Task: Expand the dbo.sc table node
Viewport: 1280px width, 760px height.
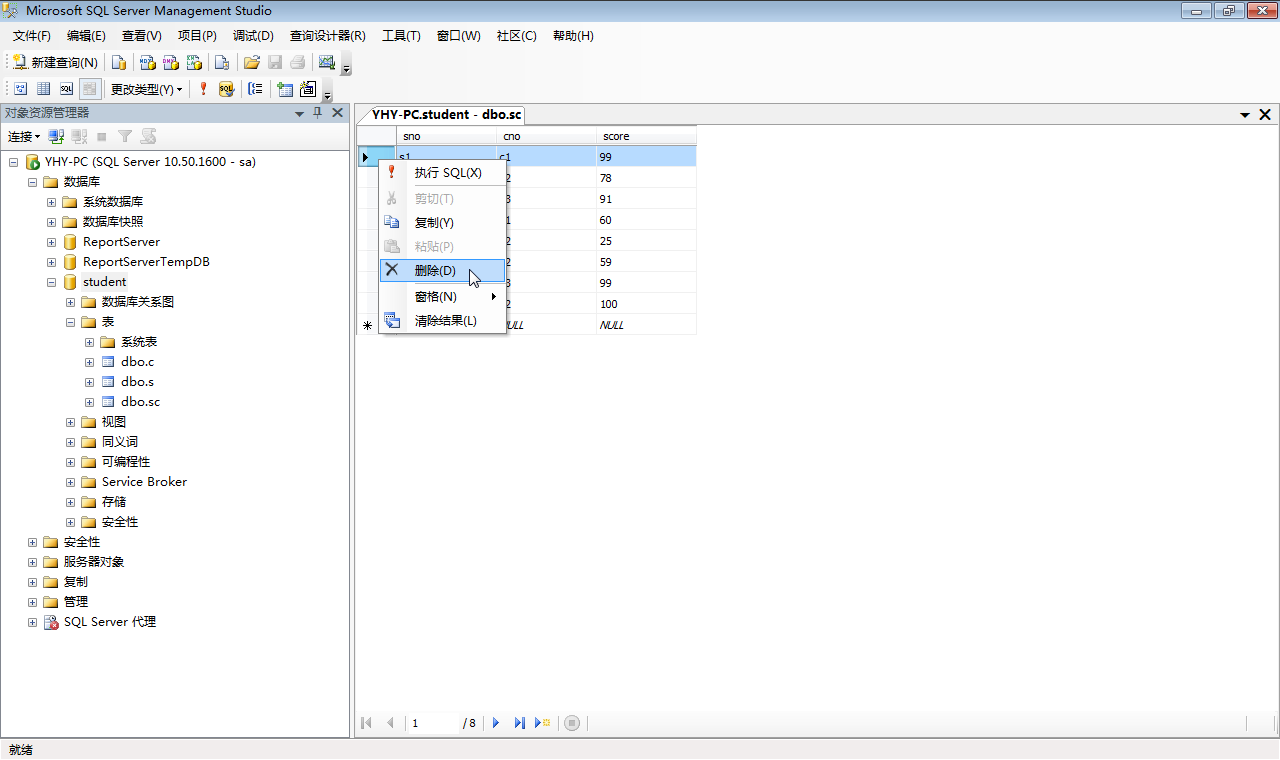Action: [90, 402]
